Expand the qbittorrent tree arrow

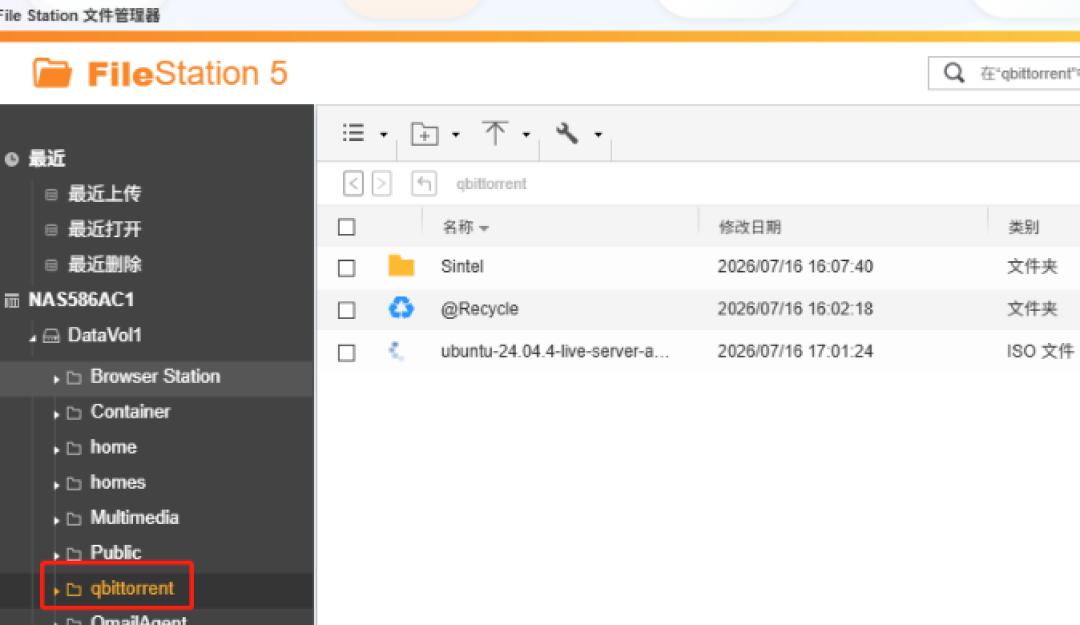56,591
